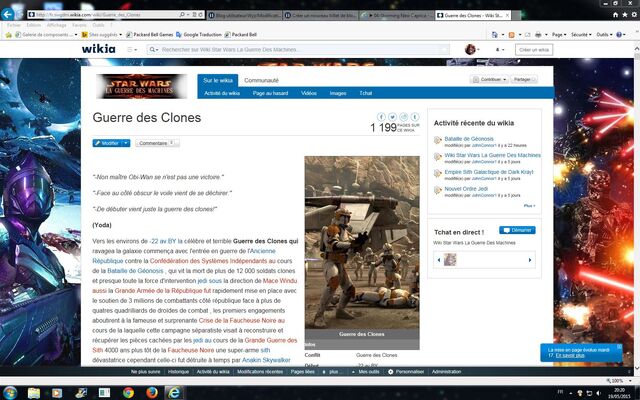Share the page on Reddit
640x400 pixels.
point(403,117)
